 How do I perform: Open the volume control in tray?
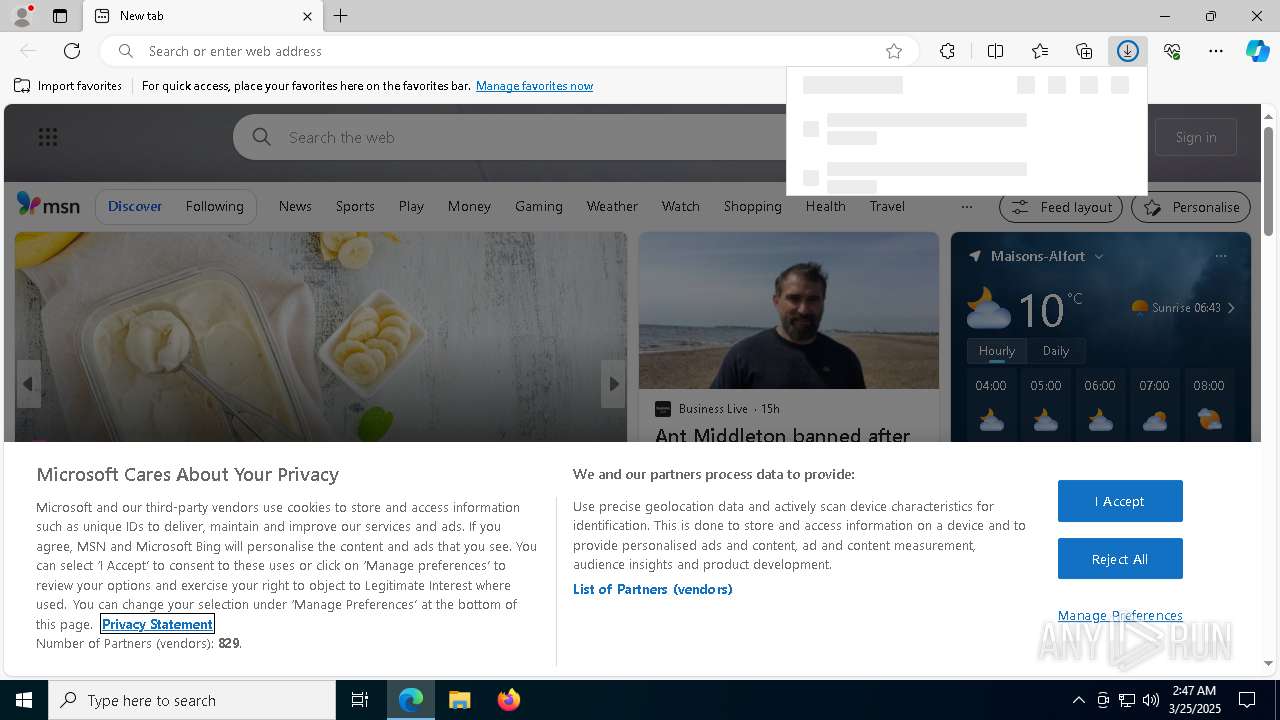[1151, 700]
